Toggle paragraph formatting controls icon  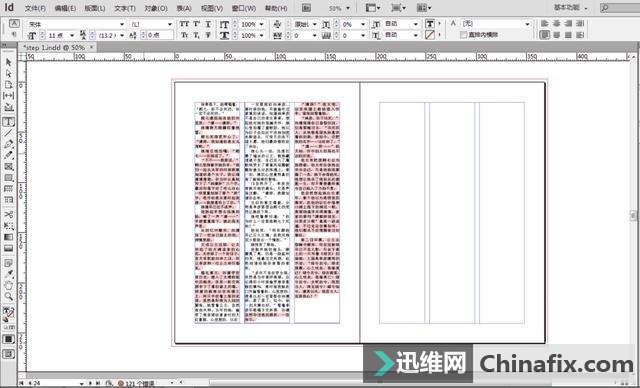point(14,35)
